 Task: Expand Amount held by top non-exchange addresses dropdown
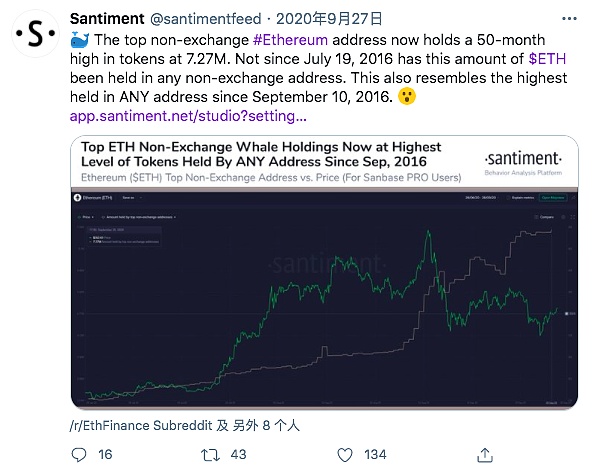tap(139, 217)
